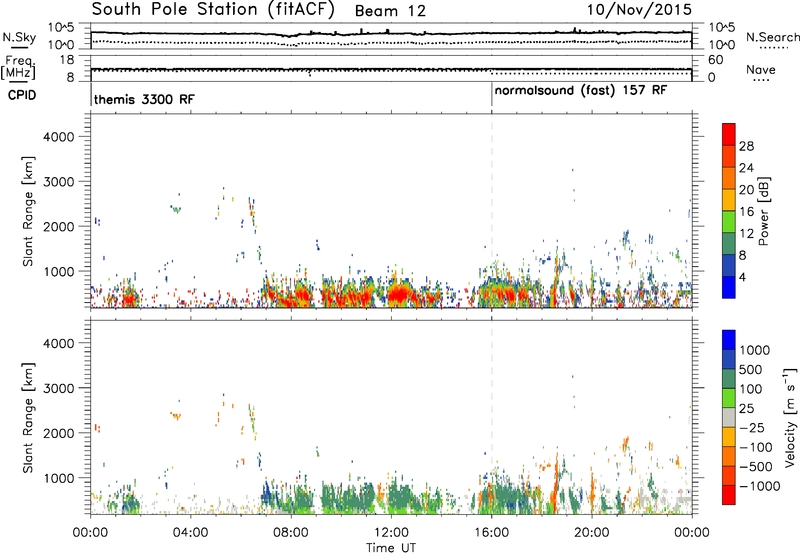Click the "12:00" time tick label
The height and width of the screenshot is (554, 800).
391,533
